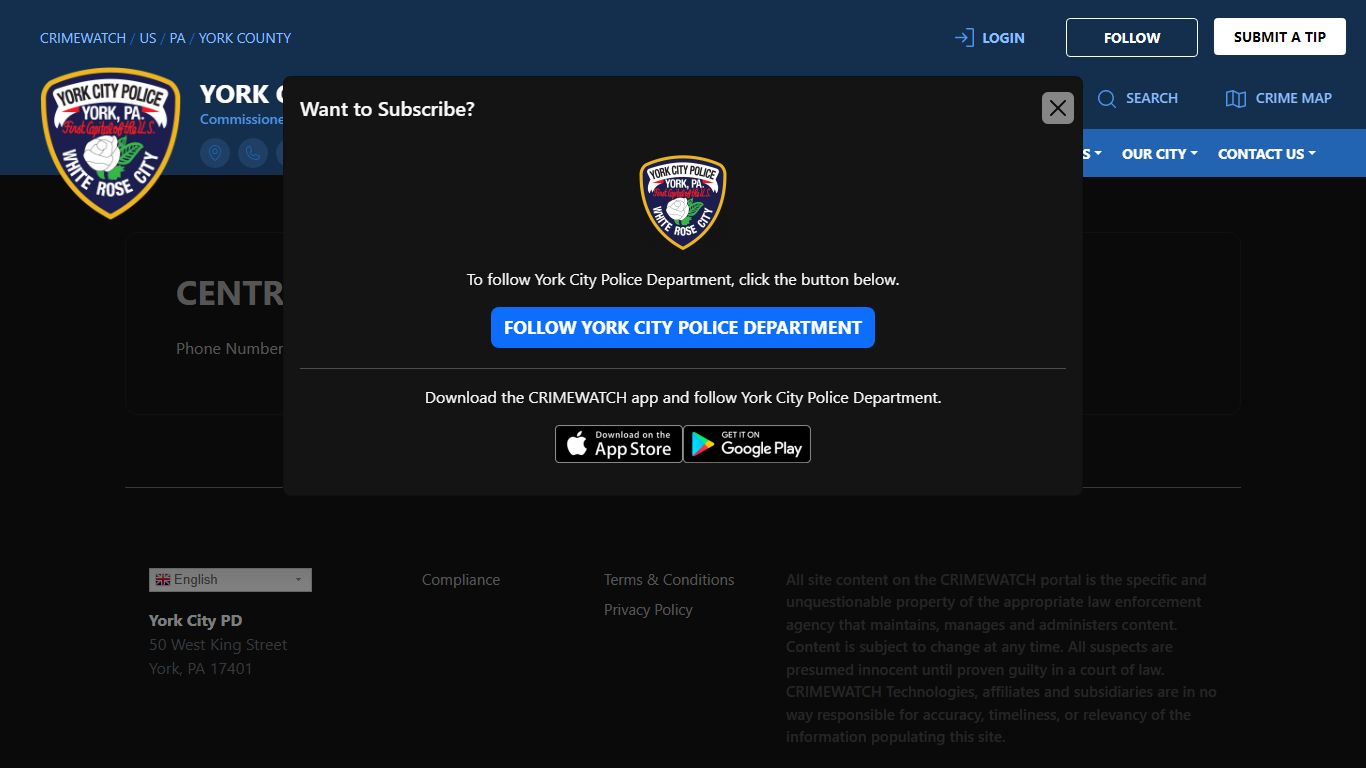This screenshot has height=768, width=1366.
Task: Click the large York City Police header logo
Action: click(110, 143)
